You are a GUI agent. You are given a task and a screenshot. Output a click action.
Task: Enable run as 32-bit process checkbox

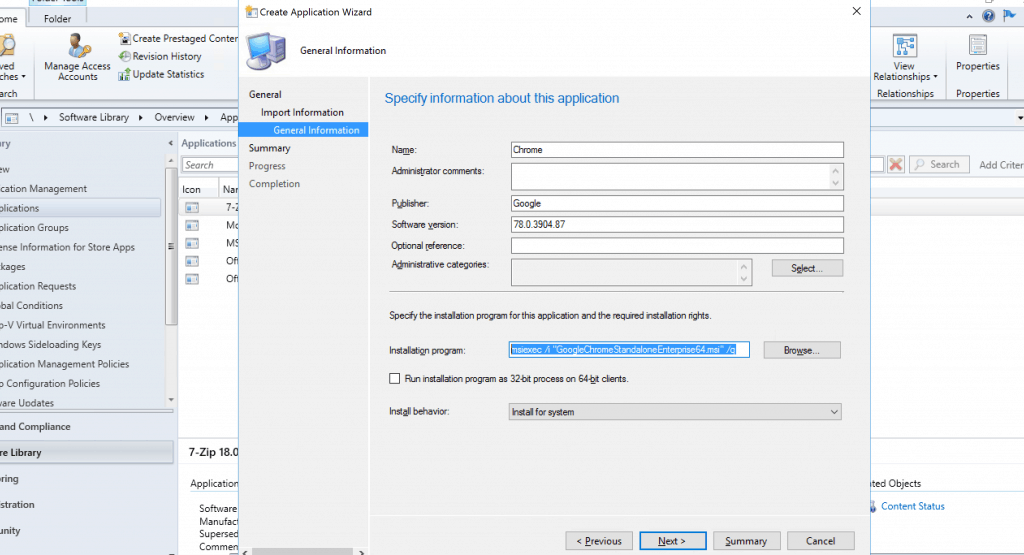click(395, 379)
